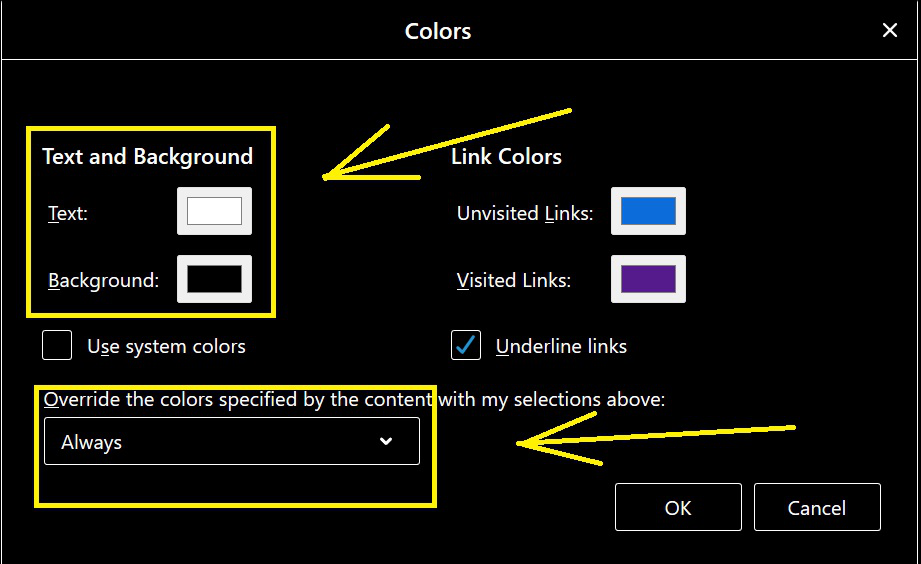Click the 'Background:' label
Viewport: 921px width, 564px height.
click(104, 281)
